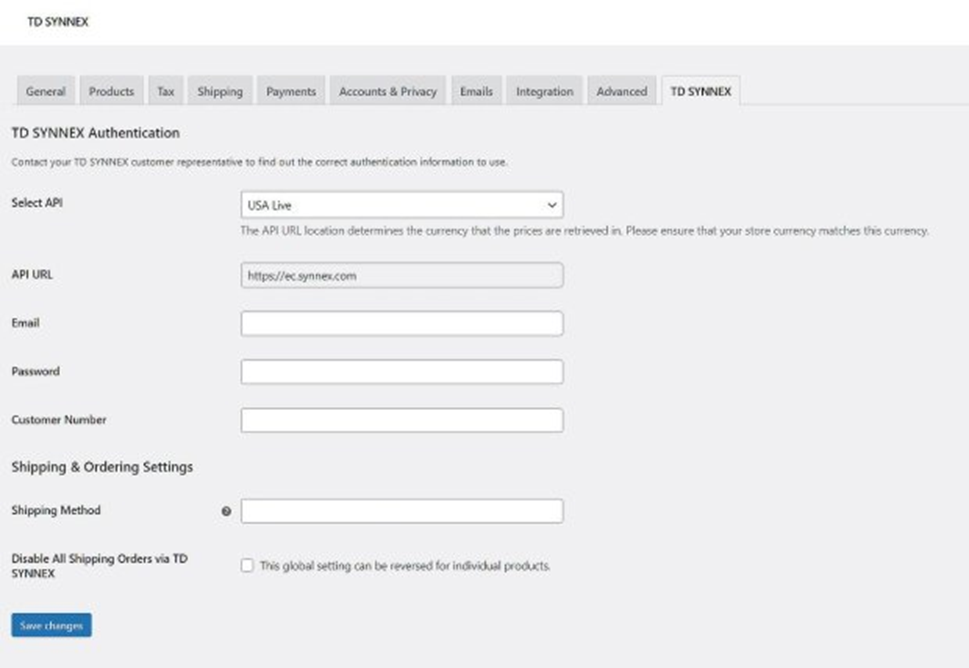Go to the Shipping tab
This screenshot has height=668, width=969.
[x=219, y=90]
